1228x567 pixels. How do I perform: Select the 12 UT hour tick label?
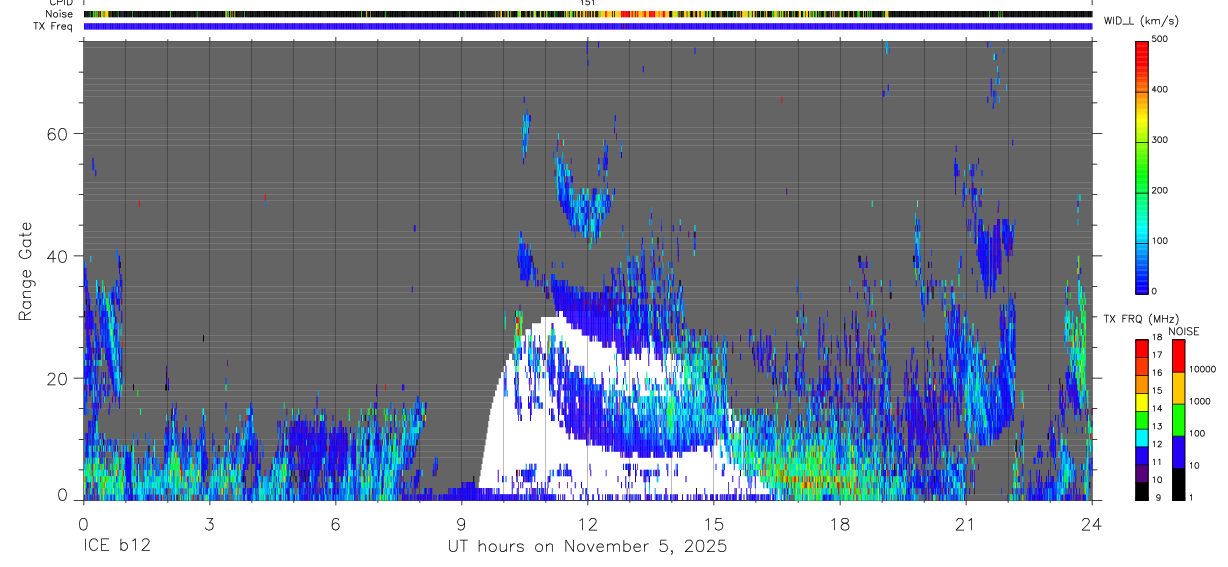click(587, 524)
